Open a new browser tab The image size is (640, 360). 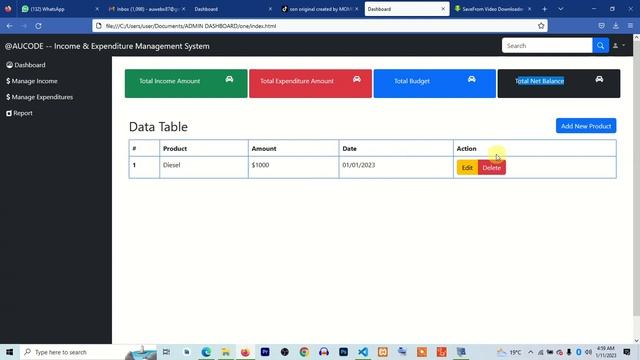click(544, 9)
